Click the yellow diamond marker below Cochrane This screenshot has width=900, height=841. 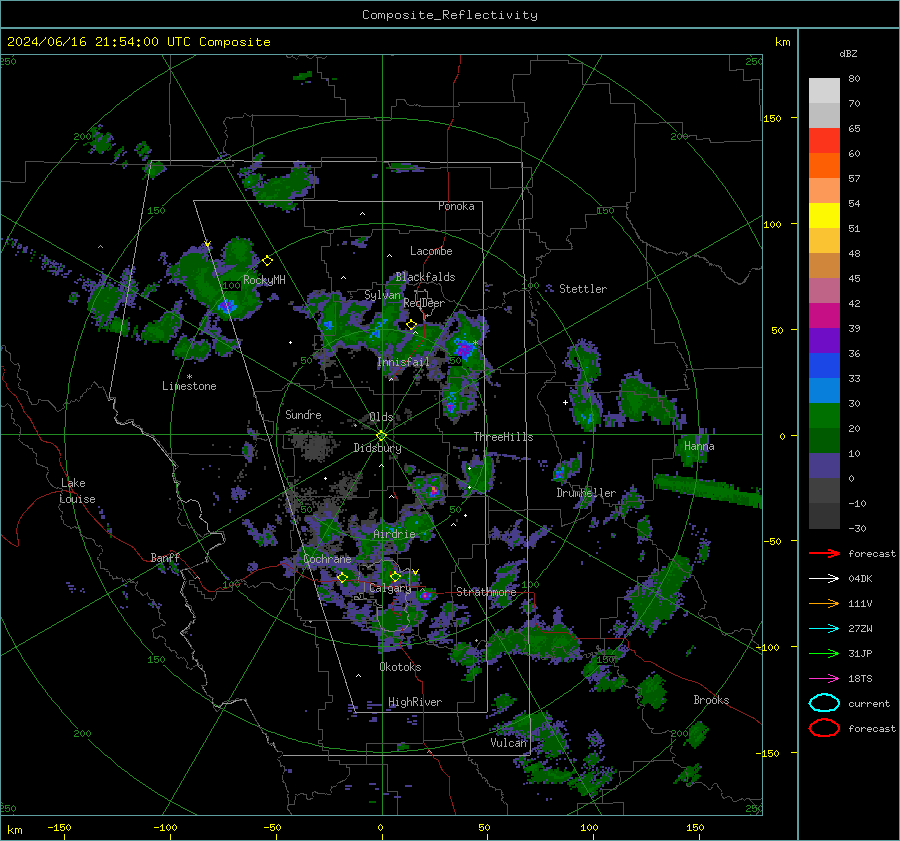click(x=343, y=577)
